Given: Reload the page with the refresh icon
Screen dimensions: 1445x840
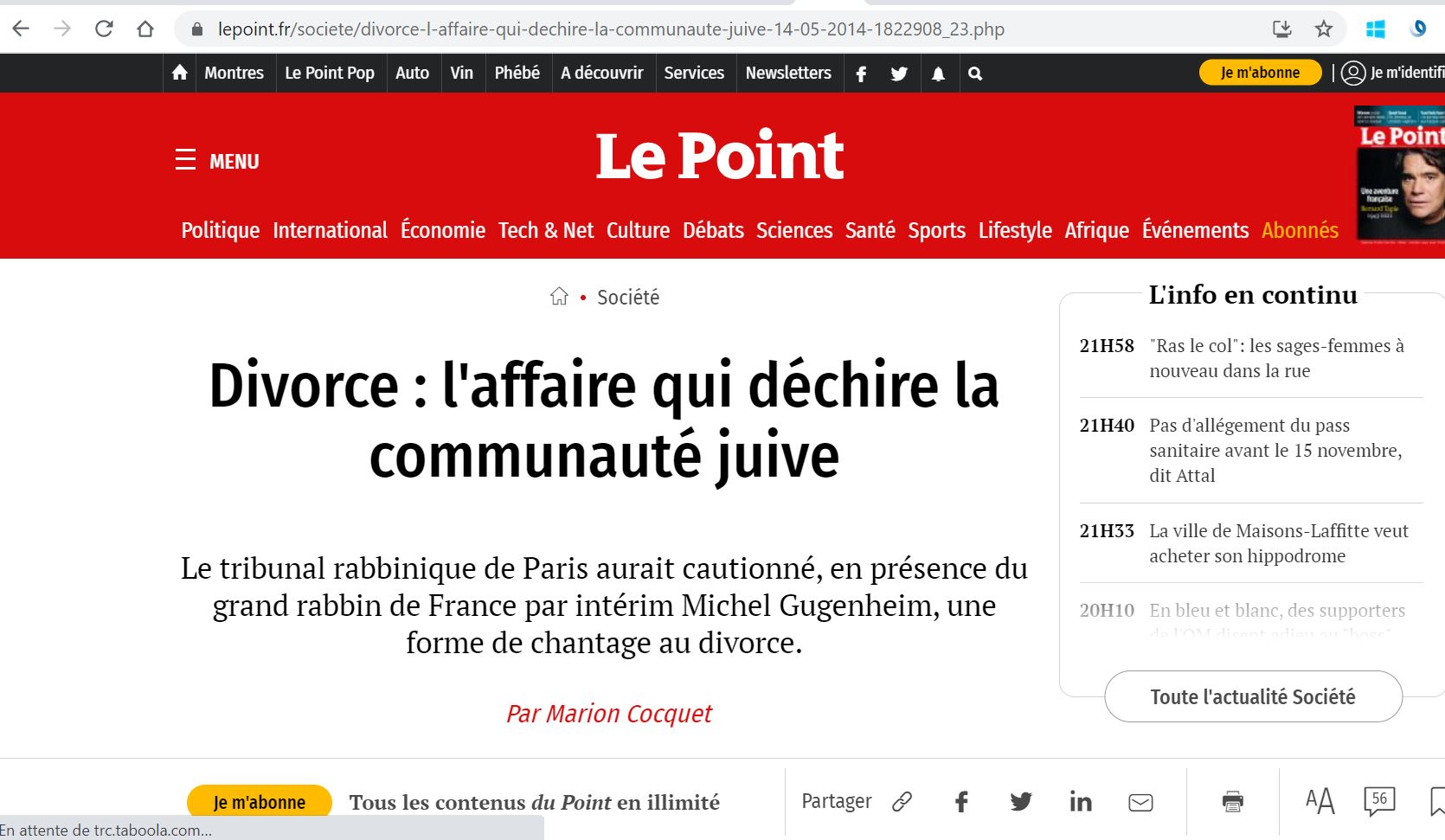Looking at the screenshot, I should click(x=104, y=29).
